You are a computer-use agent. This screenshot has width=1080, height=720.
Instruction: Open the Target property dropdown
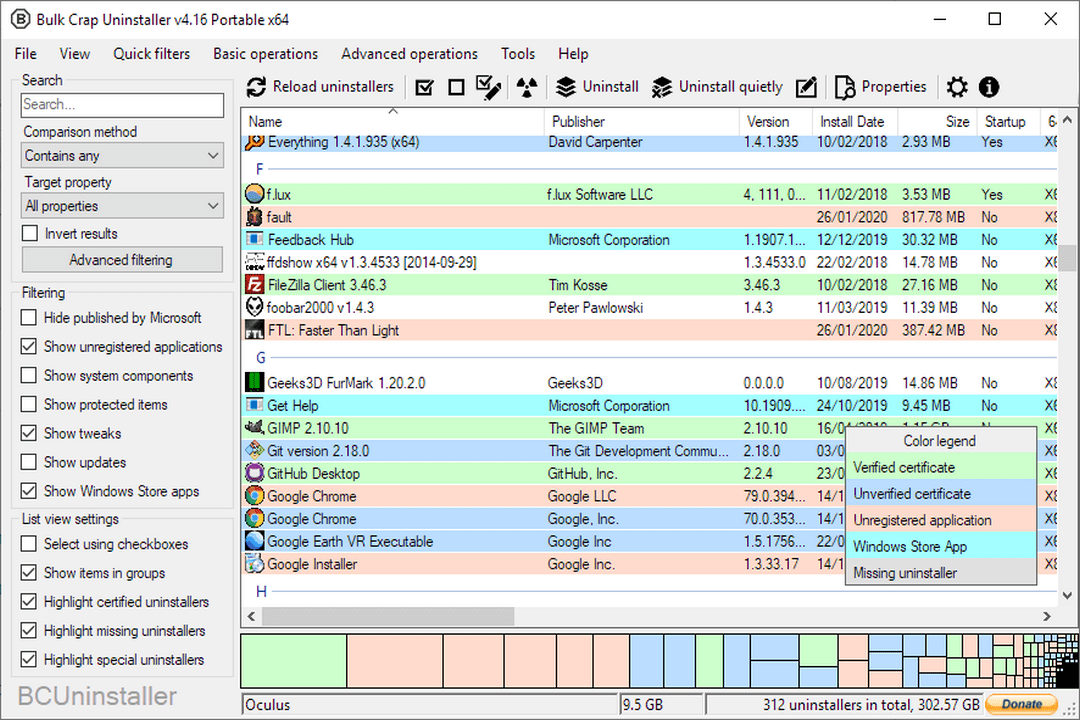tap(121, 206)
